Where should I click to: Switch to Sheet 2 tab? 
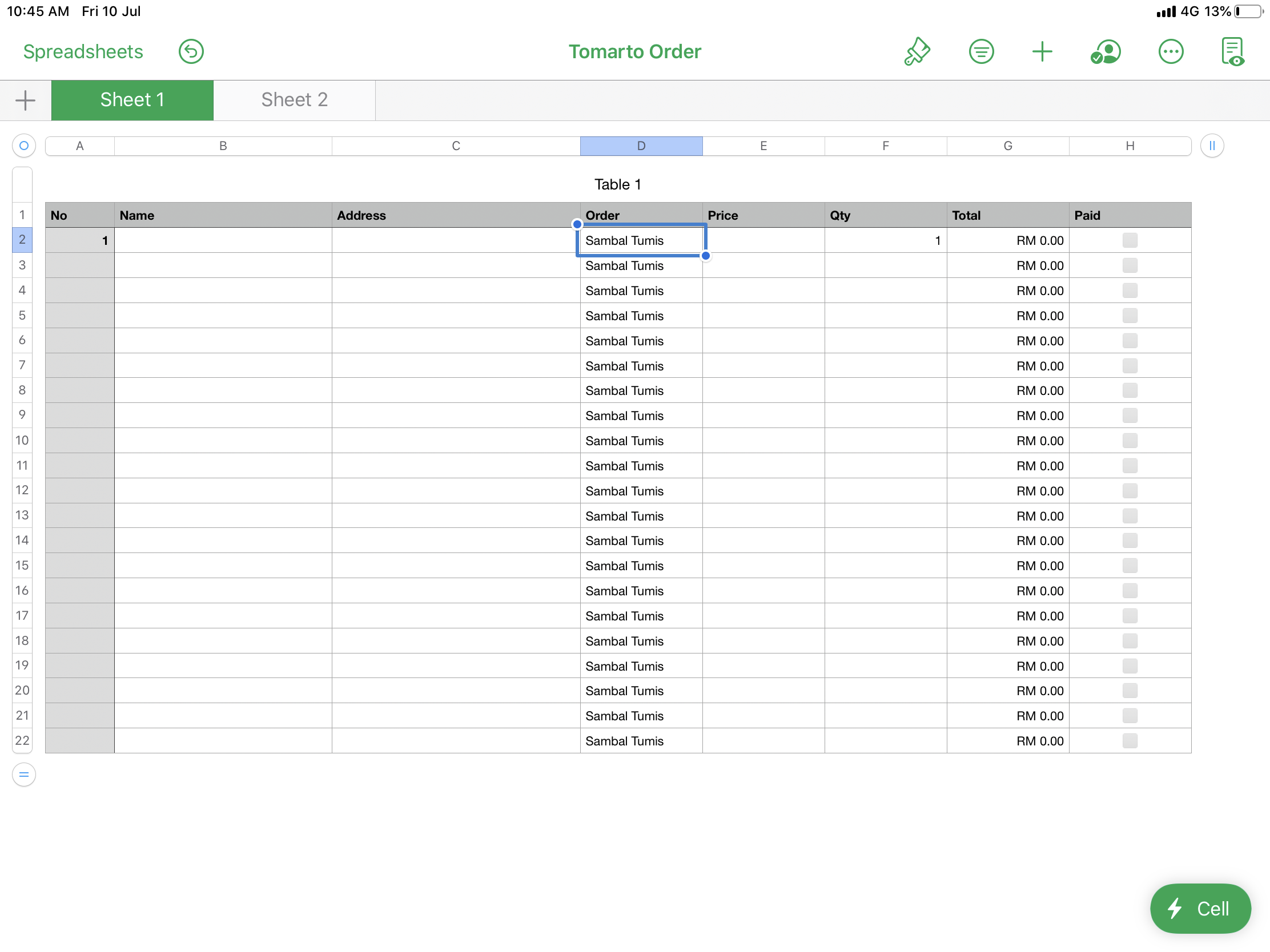(294, 100)
